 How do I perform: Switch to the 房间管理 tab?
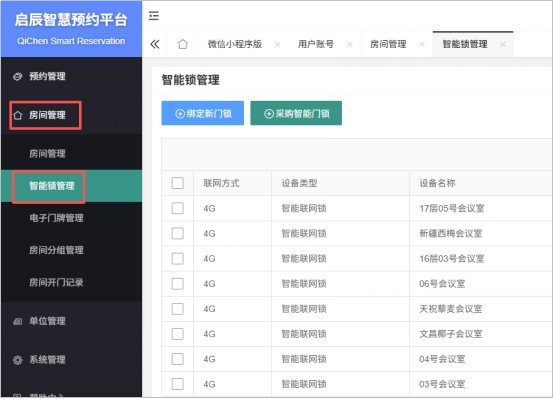[388, 44]
